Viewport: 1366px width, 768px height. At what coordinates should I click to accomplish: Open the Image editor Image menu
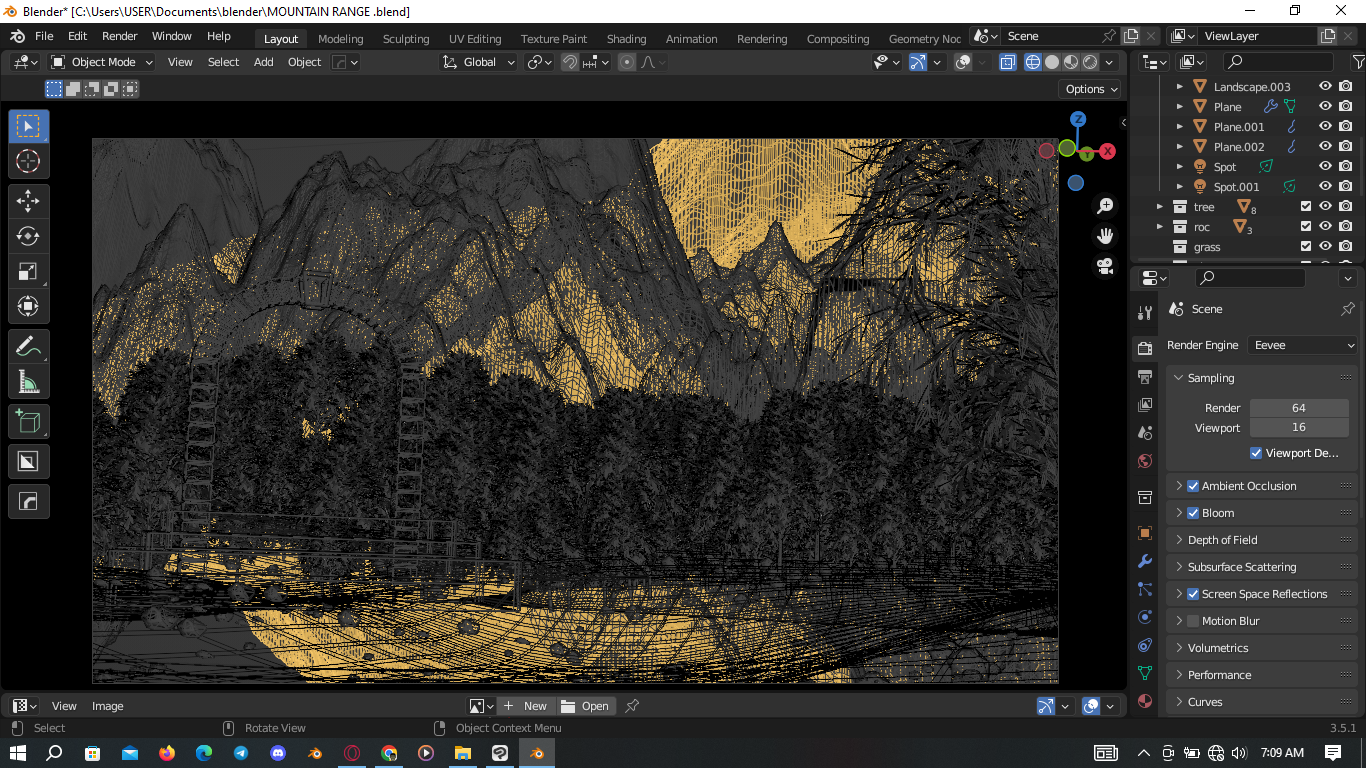[x=108, y=706]
